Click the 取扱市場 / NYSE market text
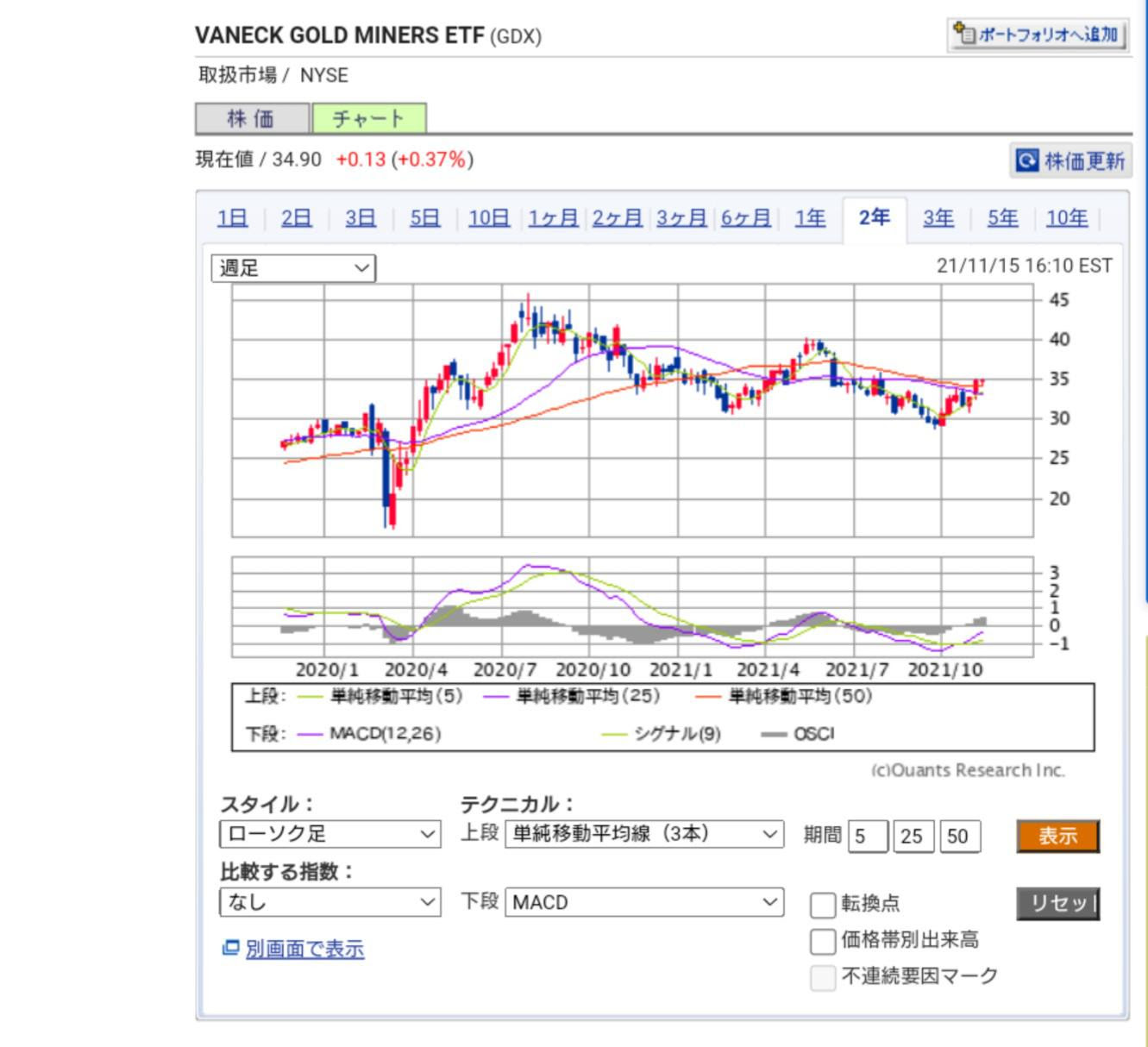Image resolution: width=1148 pixels, height=1047 pixels. pos(273,75)
